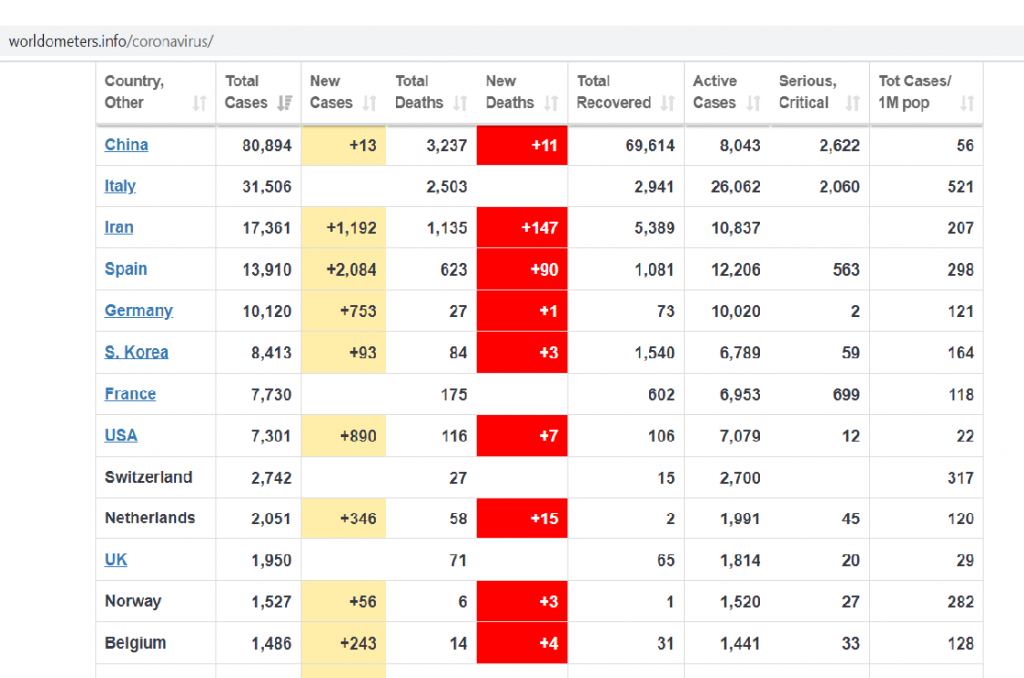Open the China country link
This screenshot has width=1024, height=678.
coord(126,145)
